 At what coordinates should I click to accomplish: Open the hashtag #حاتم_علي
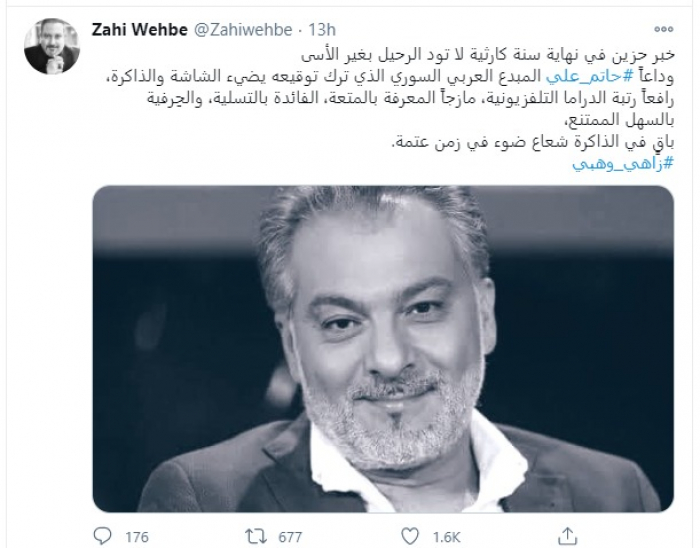(592, 77)
